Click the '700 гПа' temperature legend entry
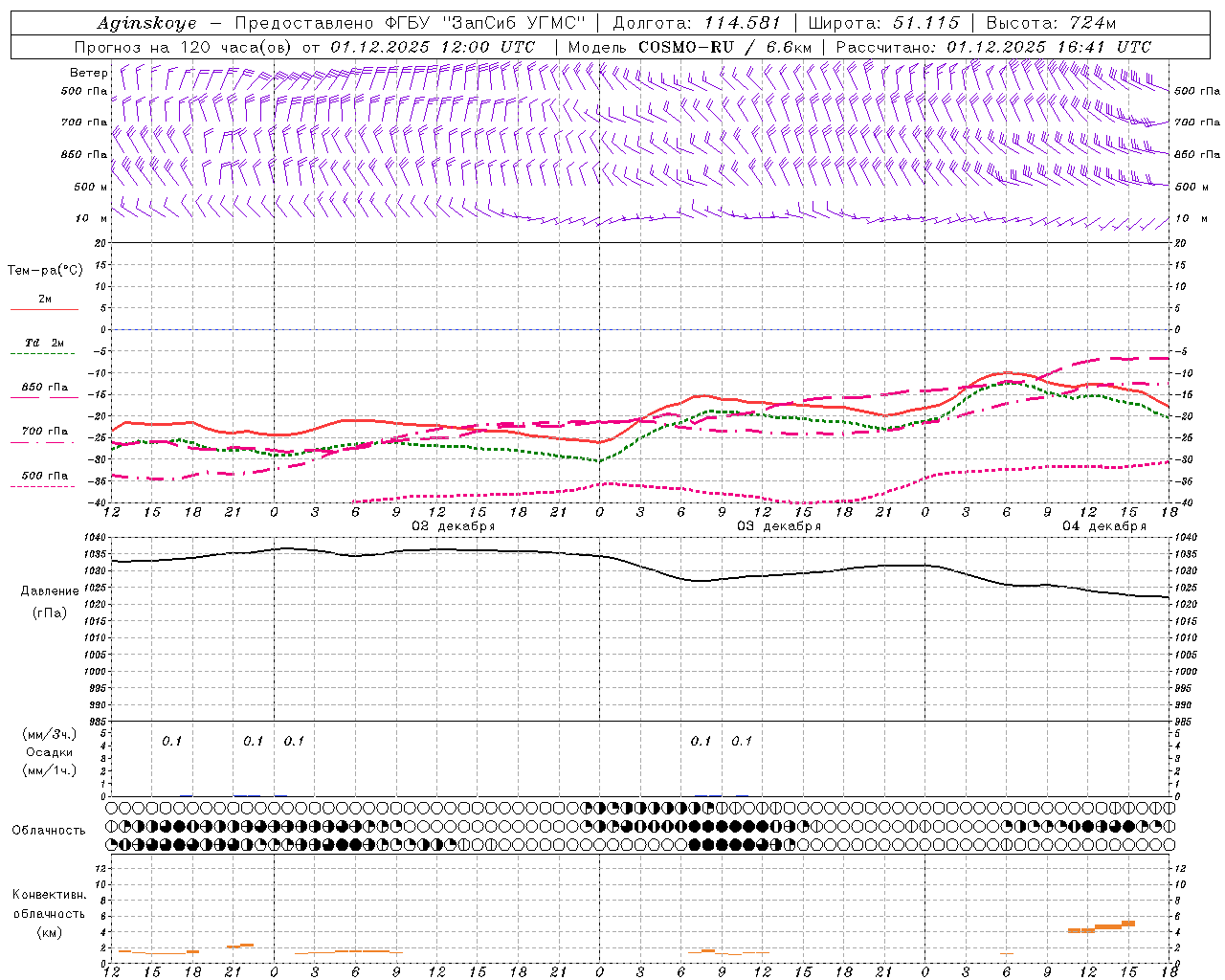 tap(45, 432)
